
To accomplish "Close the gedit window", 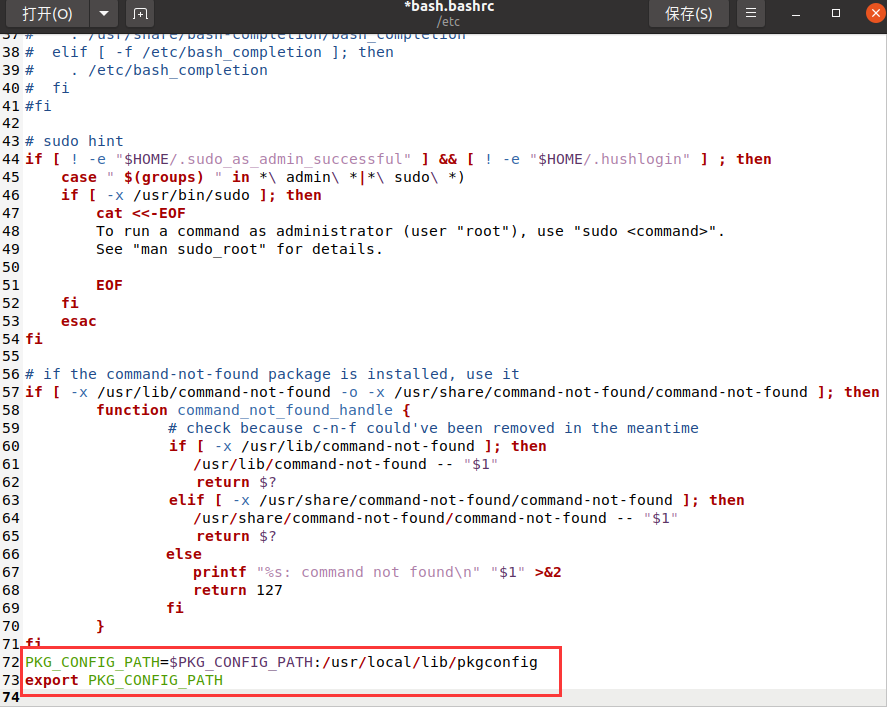I will pos(875,14).
